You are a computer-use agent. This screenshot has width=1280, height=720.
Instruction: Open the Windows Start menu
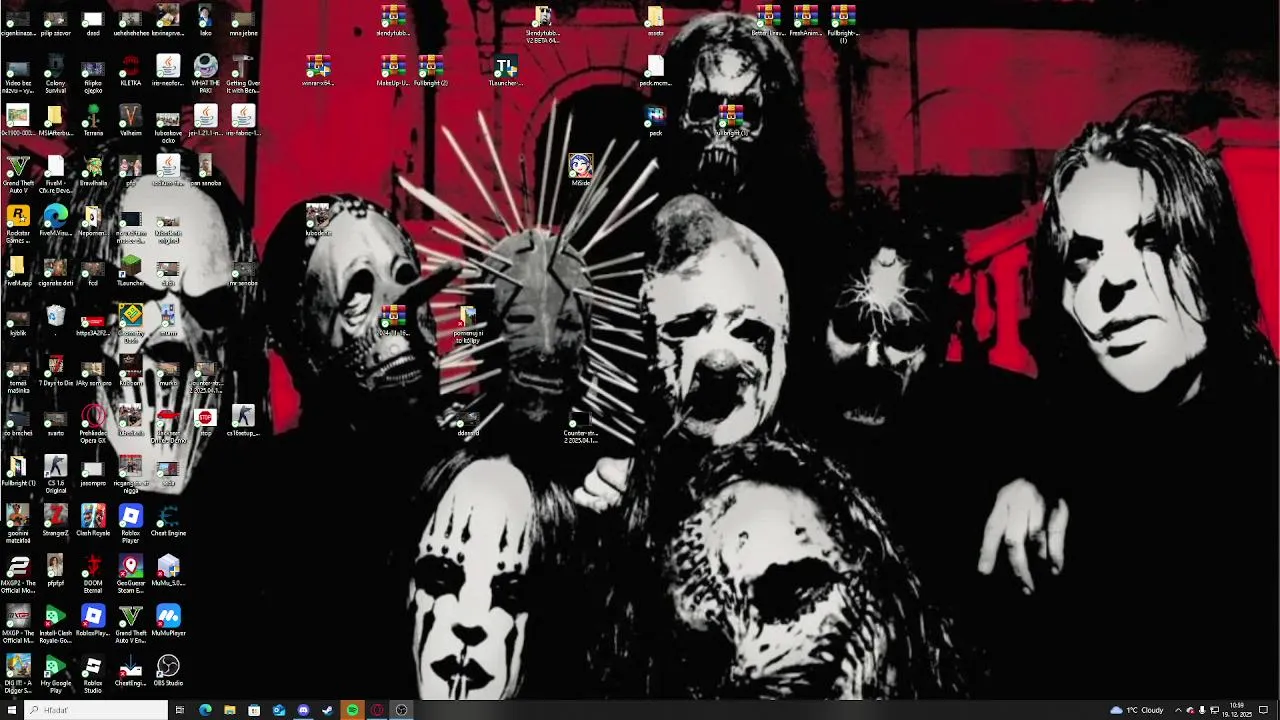coord(12,710)
